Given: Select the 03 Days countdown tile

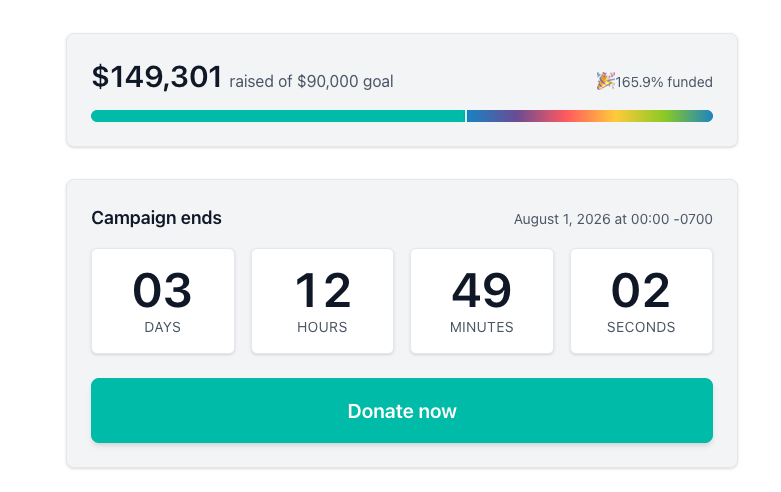Looking at the screenshot, I should click(x=163, y=301).
